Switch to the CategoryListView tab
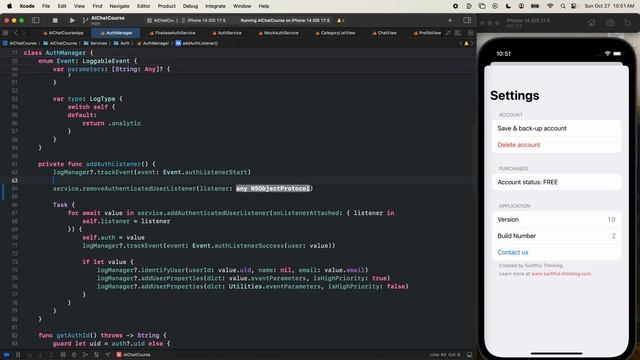The height and width of the screenshot is (360, 640). point(335,33)
